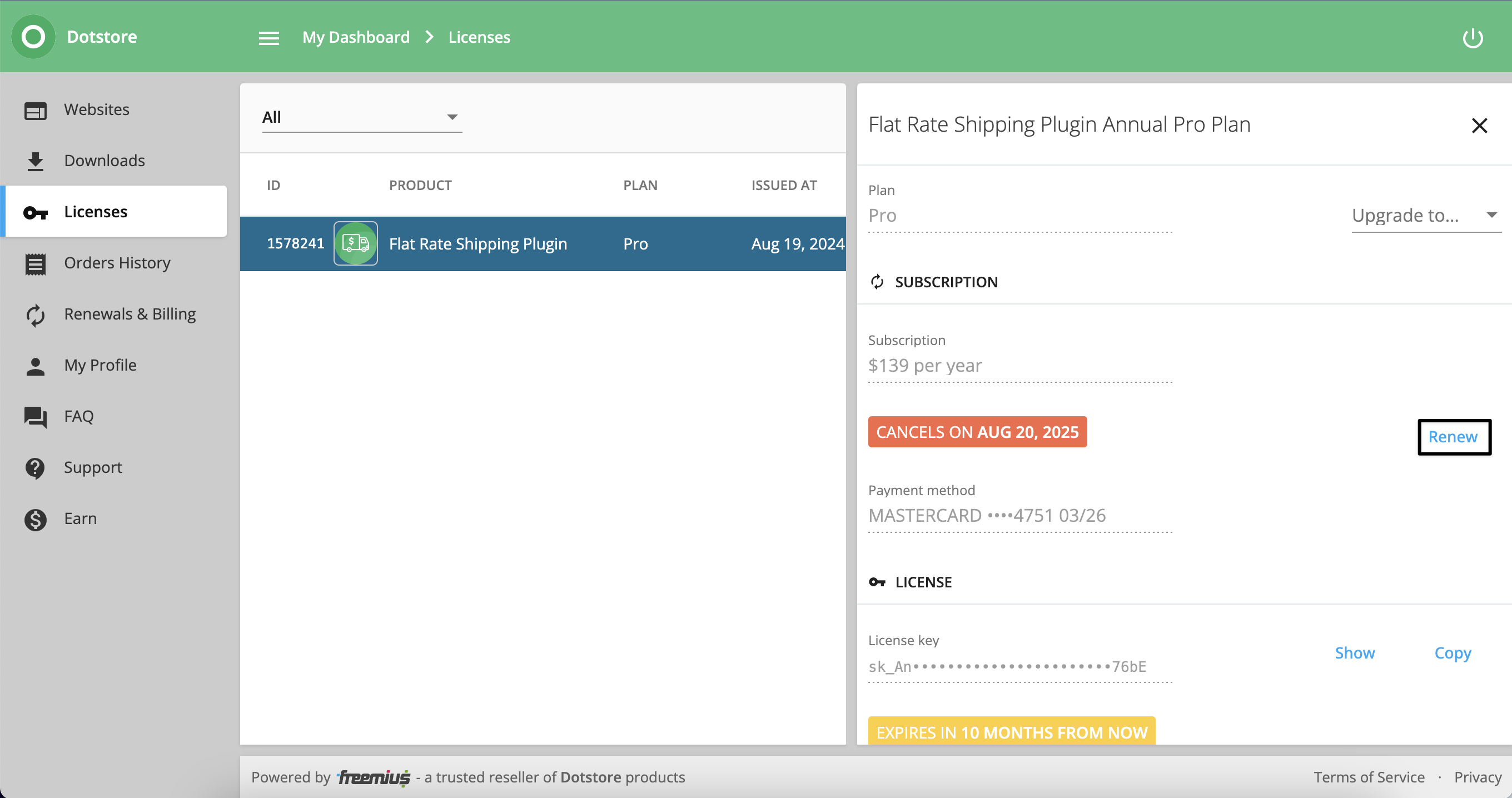Click the Dotstore brand name
1512x798 pixels.
(102, 36)
